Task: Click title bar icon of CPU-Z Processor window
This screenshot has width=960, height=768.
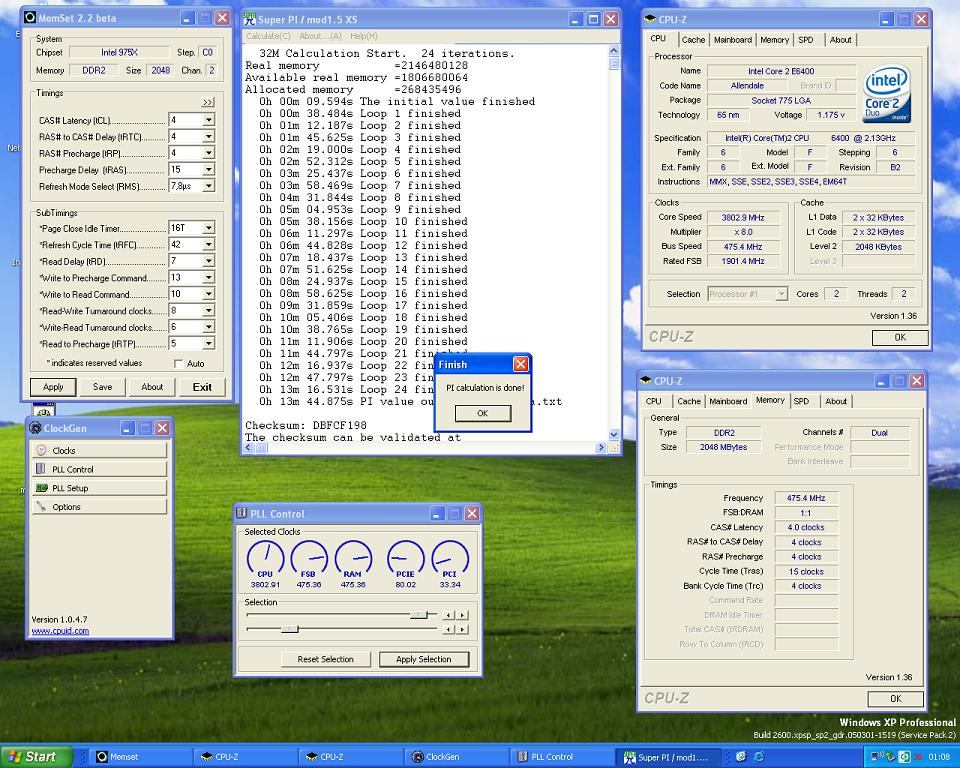Action: point(651,19)
